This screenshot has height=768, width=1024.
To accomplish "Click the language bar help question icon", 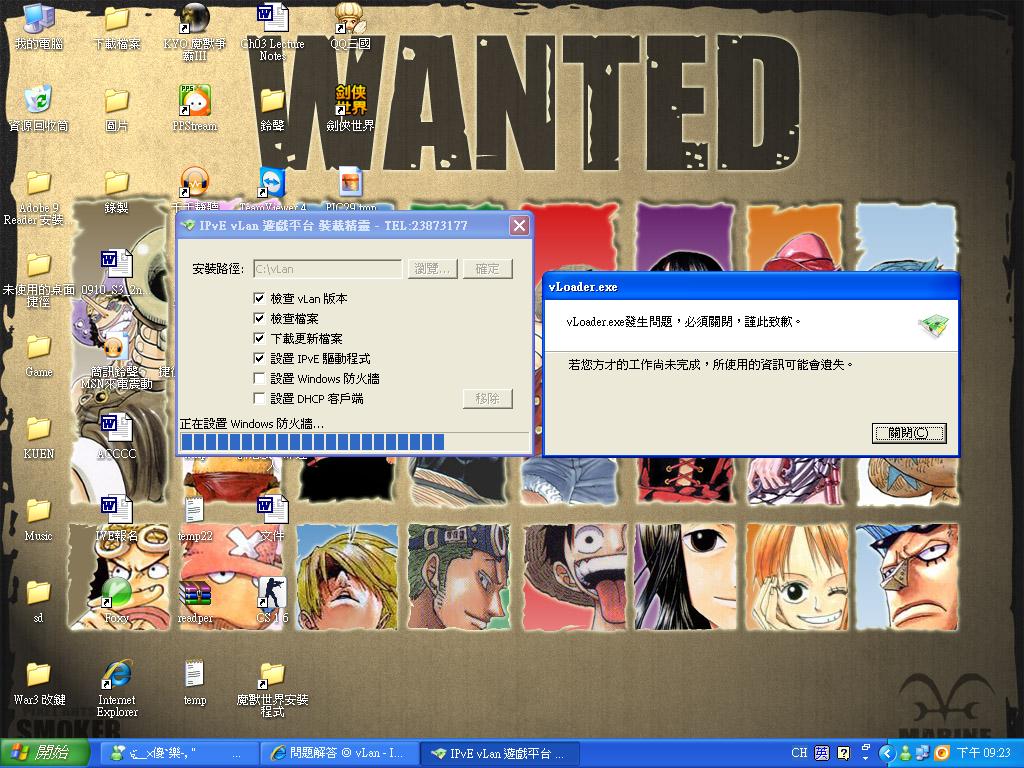I will [x=844, y=753].
